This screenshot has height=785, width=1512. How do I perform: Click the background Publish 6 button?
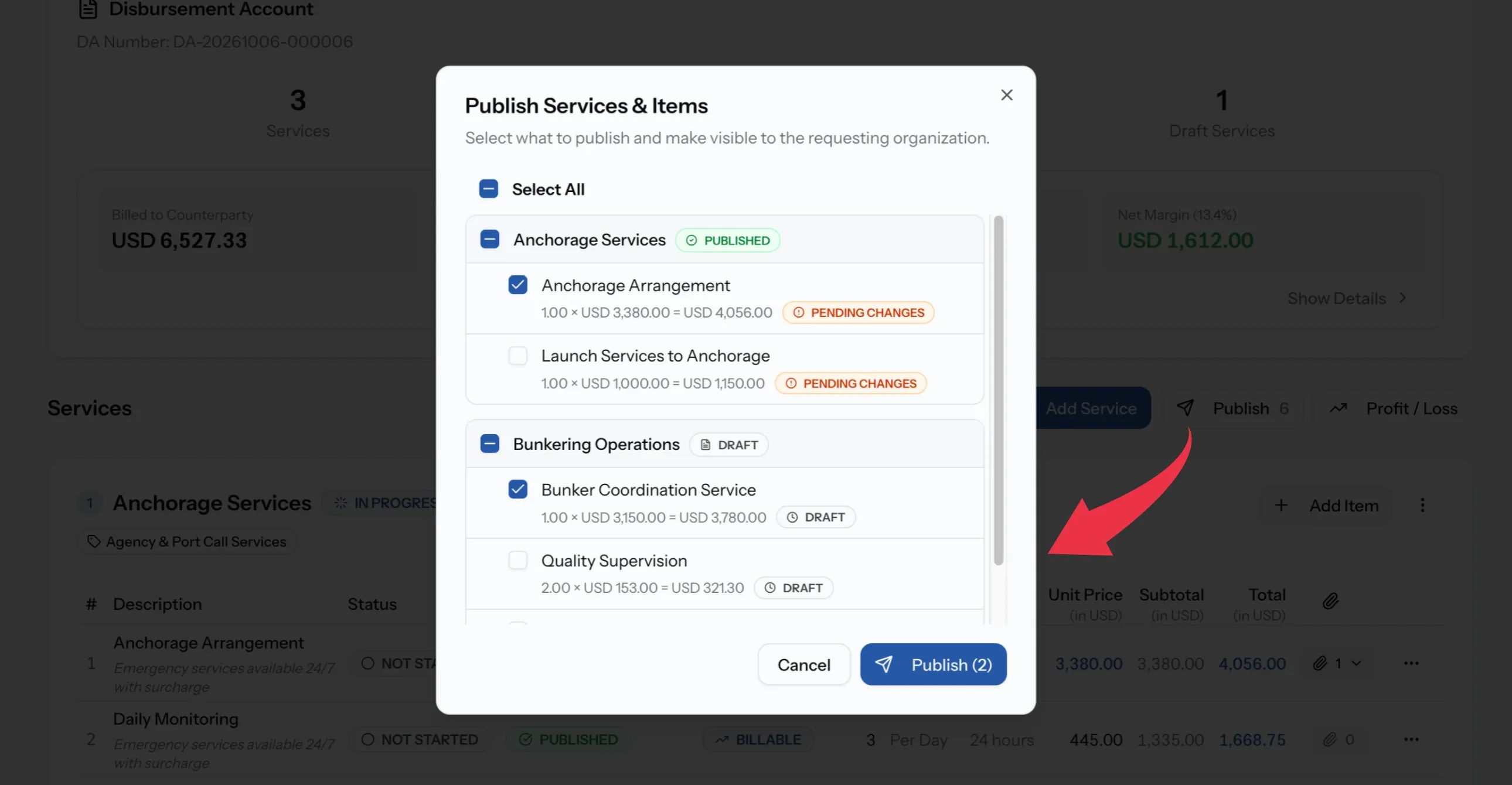pos(1232,408)
